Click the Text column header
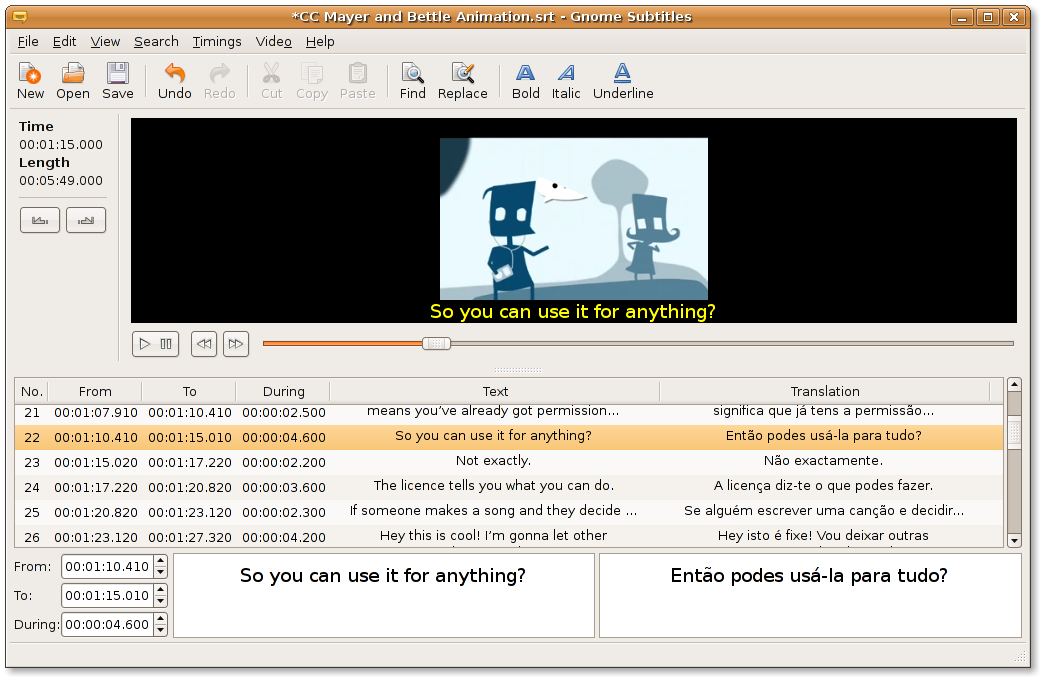 (x=495, y=392)
